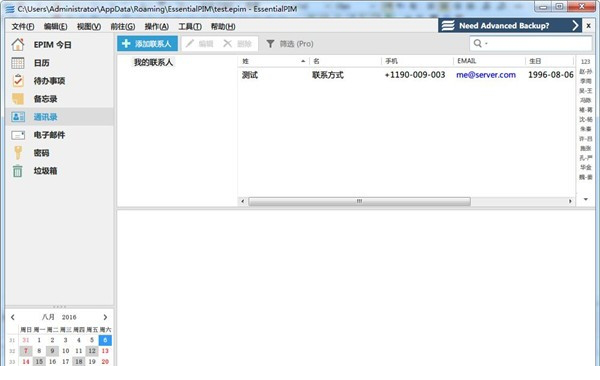Open EPIM 今日 home icon
Screen dimensions: 600x380
[x=18, y=44]
